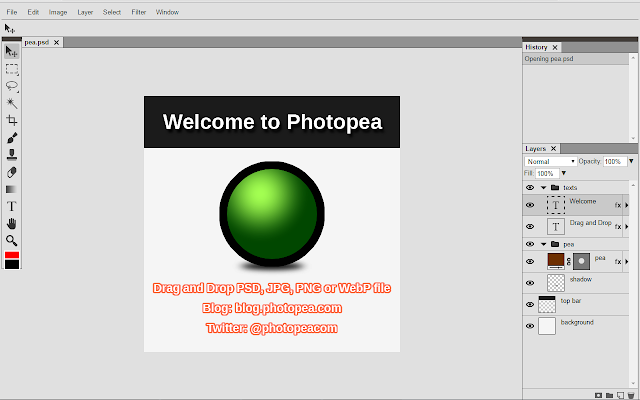
Task: Select the Gradient tool
Action: 11,189
